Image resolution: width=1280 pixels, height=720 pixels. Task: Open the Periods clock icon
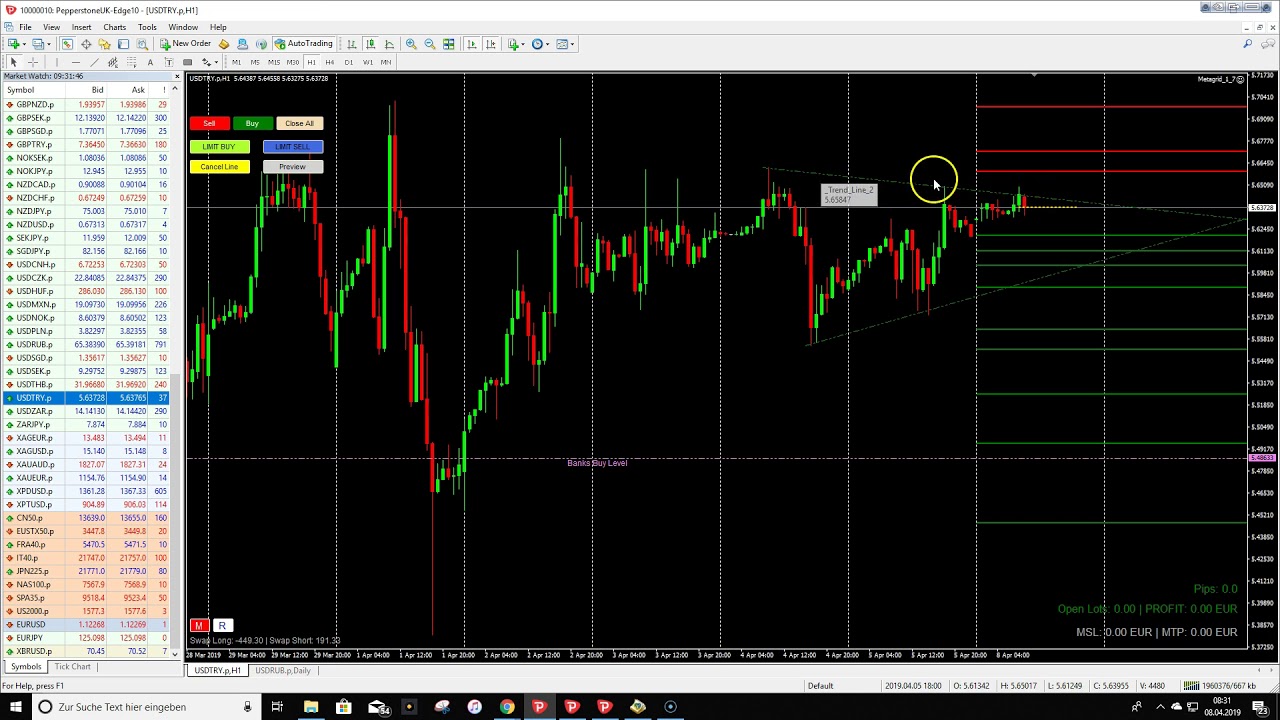point(538,44)
